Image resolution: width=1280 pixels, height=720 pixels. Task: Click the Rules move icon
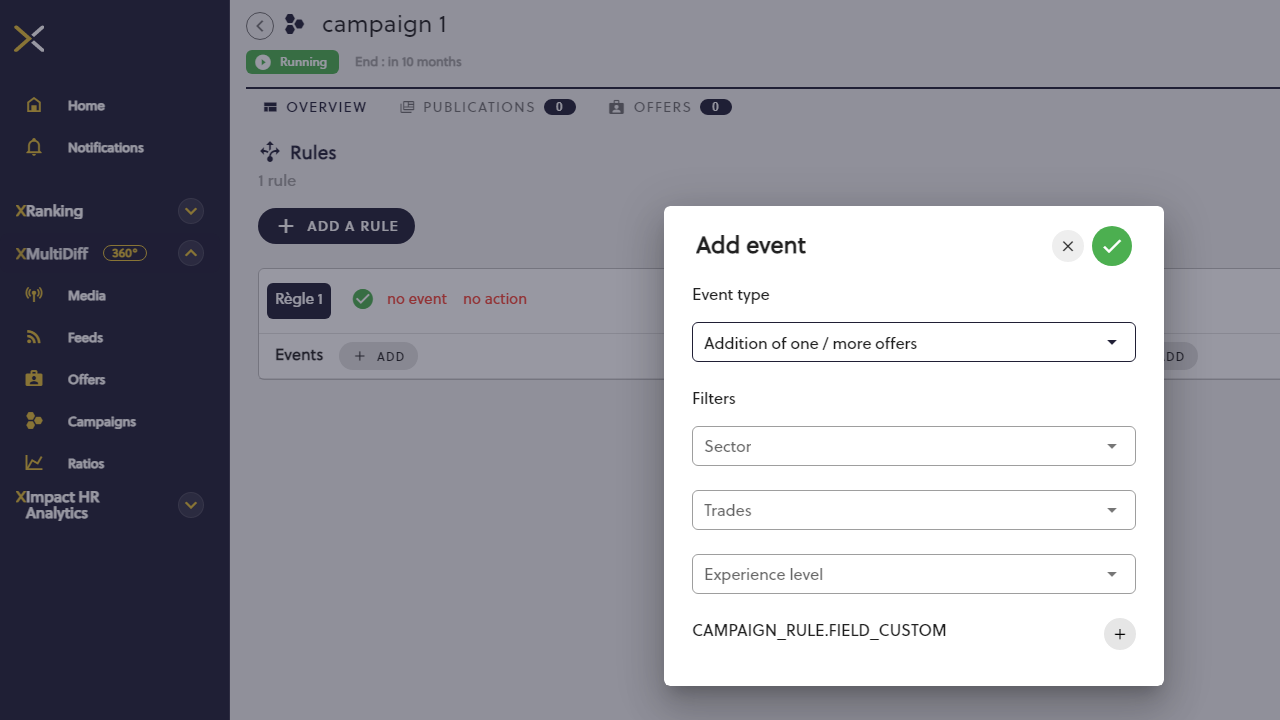tap(269, 152)
